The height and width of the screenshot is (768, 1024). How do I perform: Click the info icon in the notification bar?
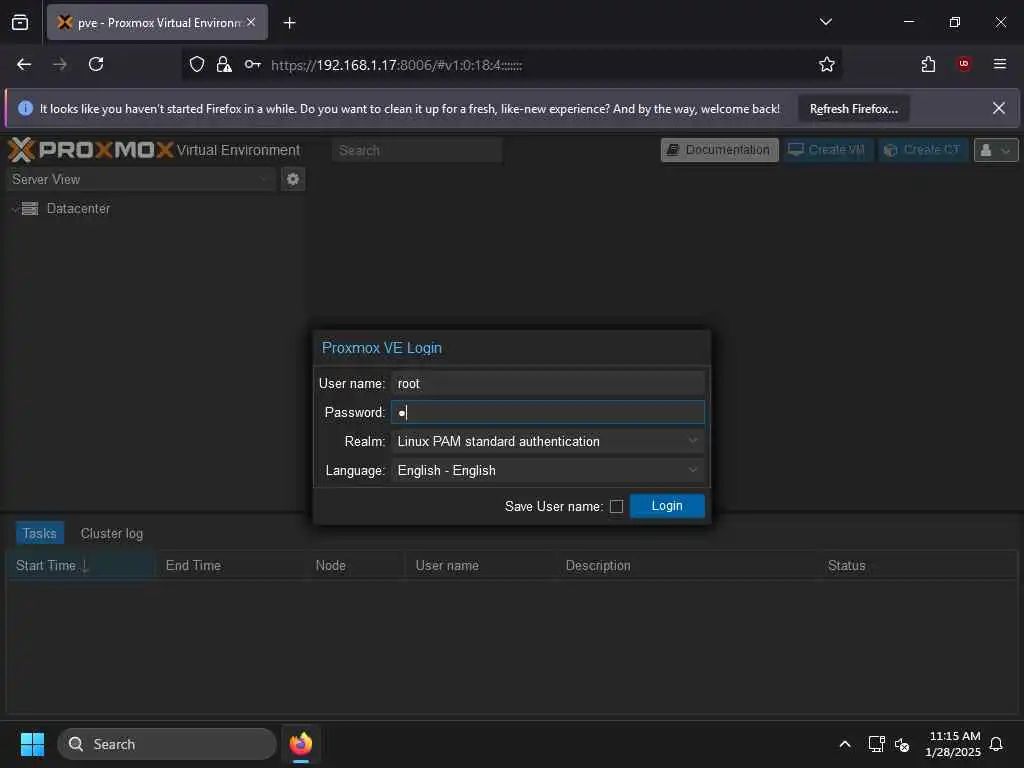click(x=25, y=108)
